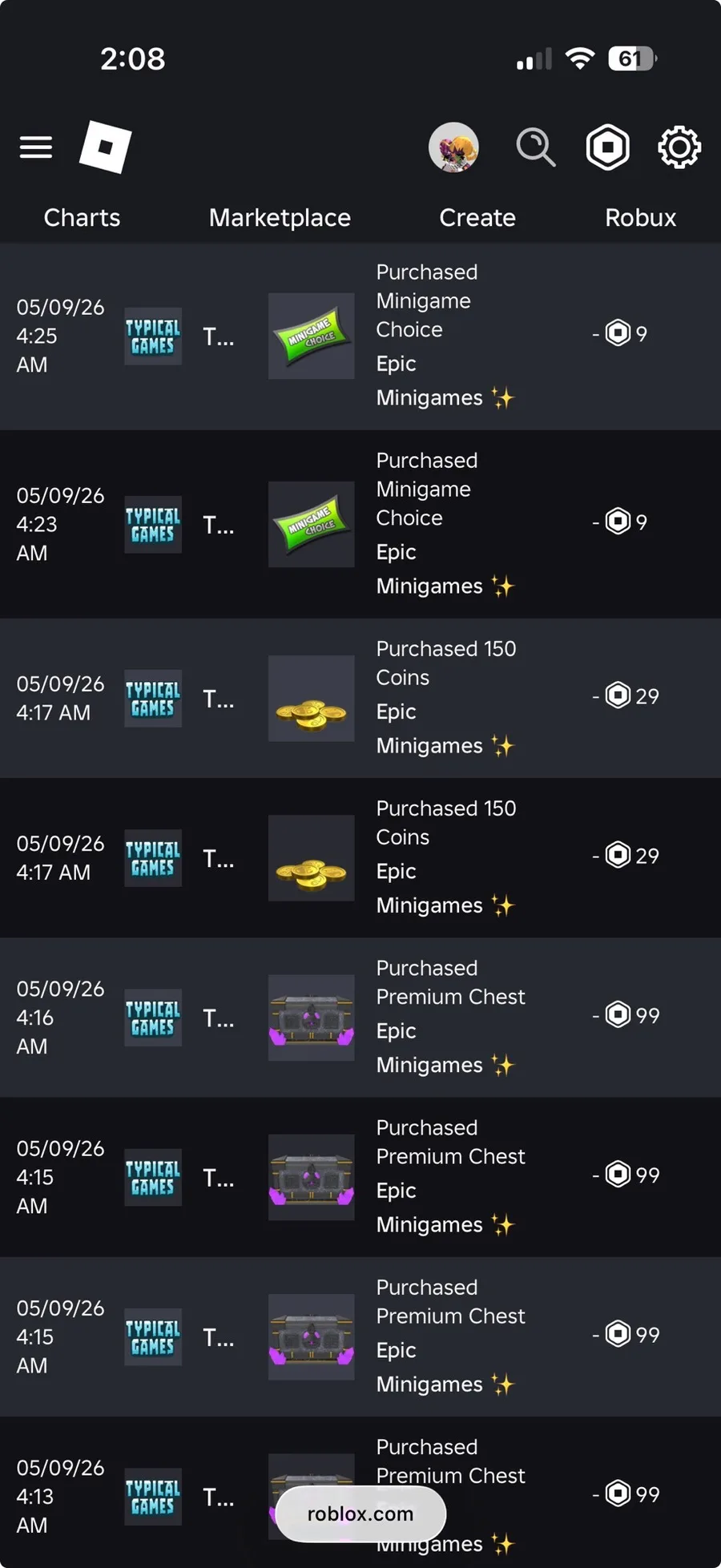This screenshot has height=1568, width=721.
Task: Tap the battery indicator in status bar
Action: click(633, 58)
